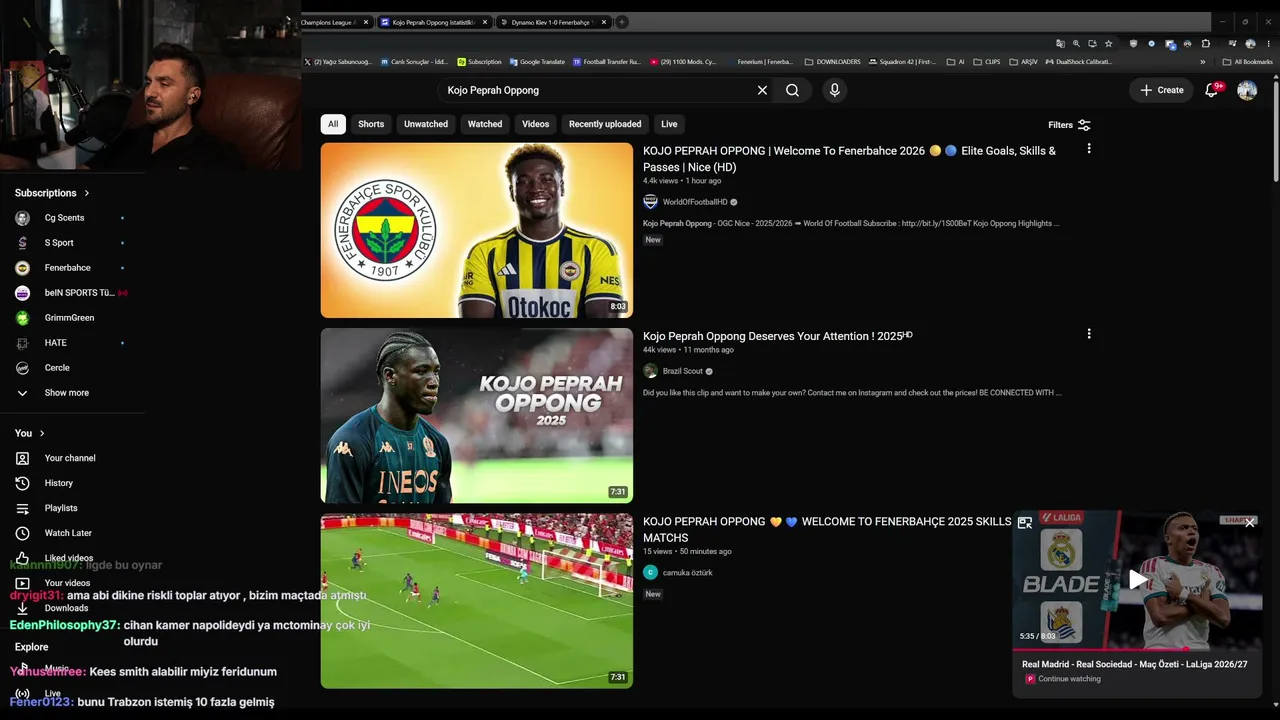Expand the miniplayer to full watch page
The height and width of the screenshot is (720, 1280).
click(x=1025, y=523)
